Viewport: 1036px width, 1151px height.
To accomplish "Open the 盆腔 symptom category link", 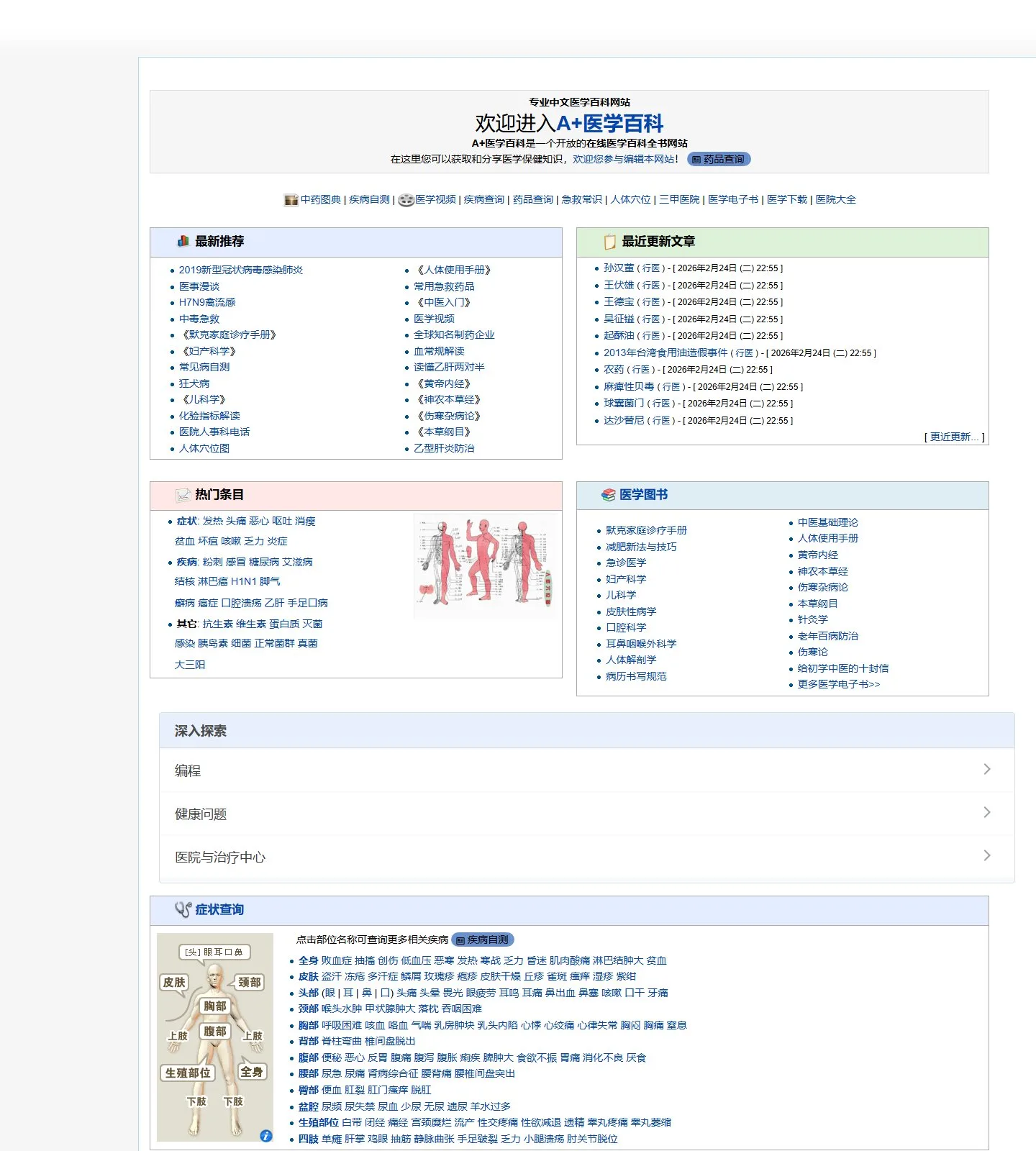I will [x=309, y=1106].
